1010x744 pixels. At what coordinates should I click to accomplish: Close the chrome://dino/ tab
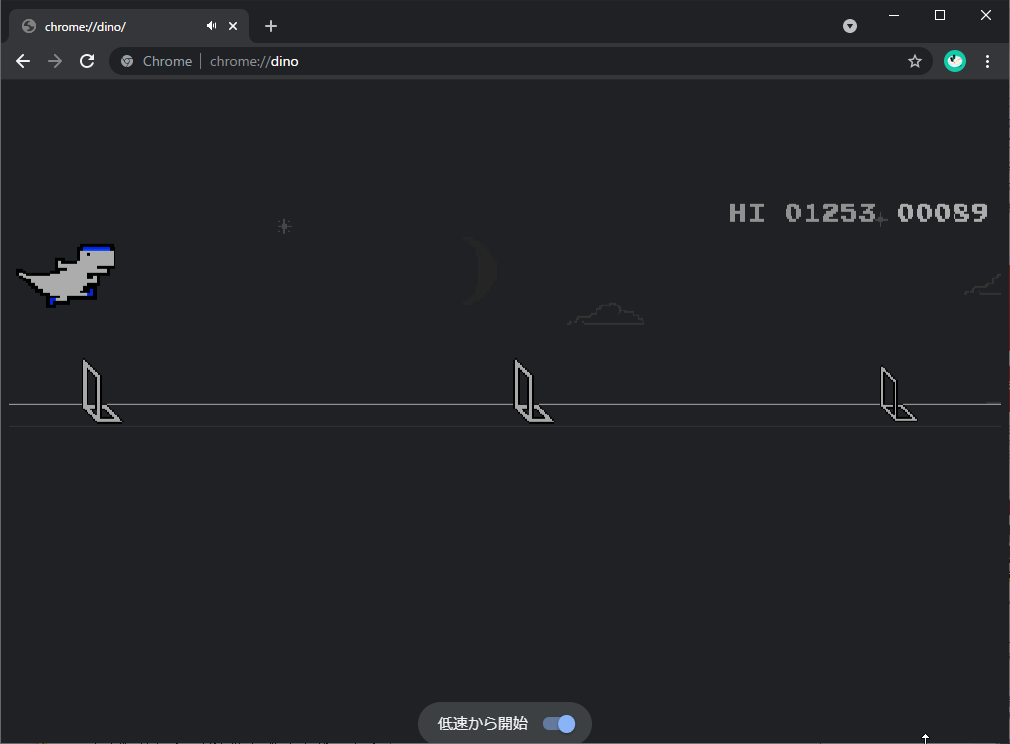coord(233,26)
